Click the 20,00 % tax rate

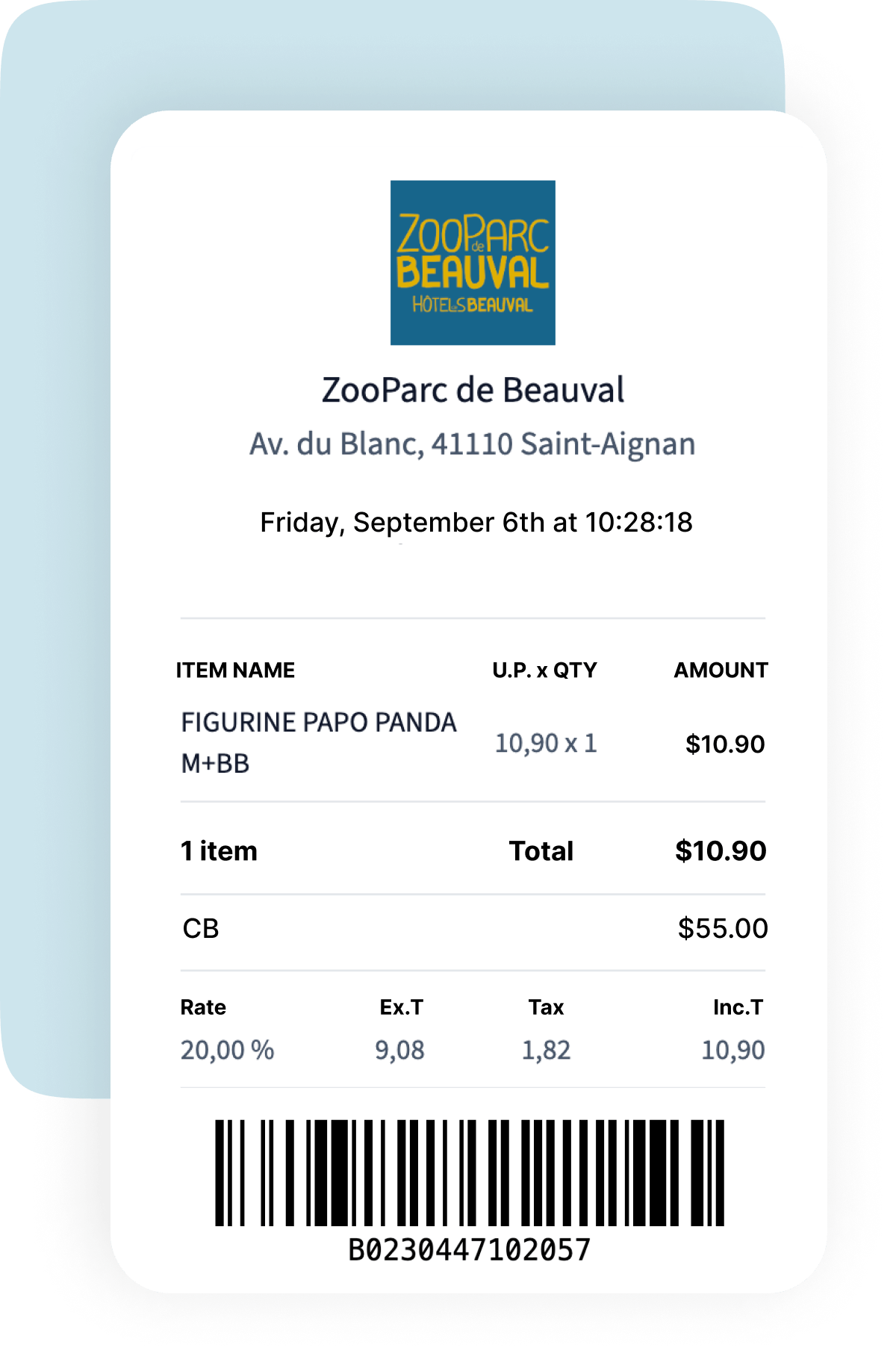tap(227, 1051)
